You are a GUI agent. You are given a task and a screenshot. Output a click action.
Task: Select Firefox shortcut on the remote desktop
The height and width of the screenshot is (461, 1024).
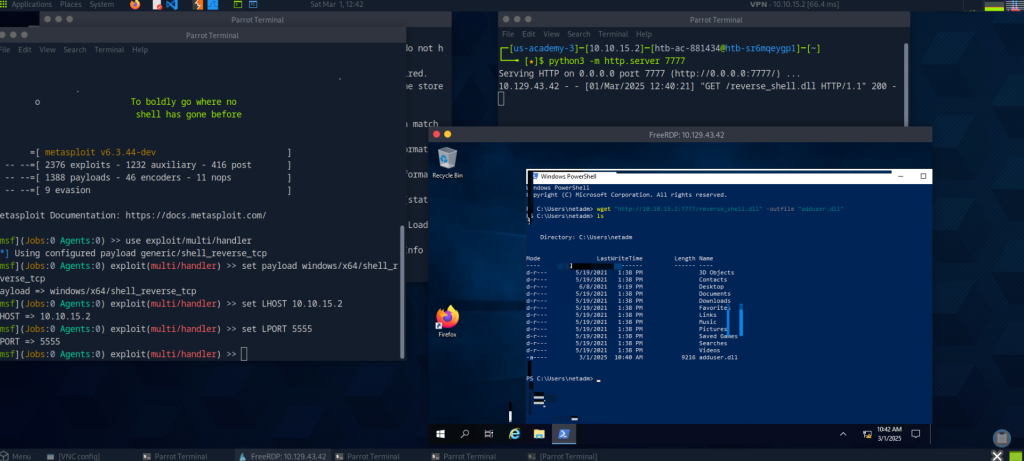point(447,321)
